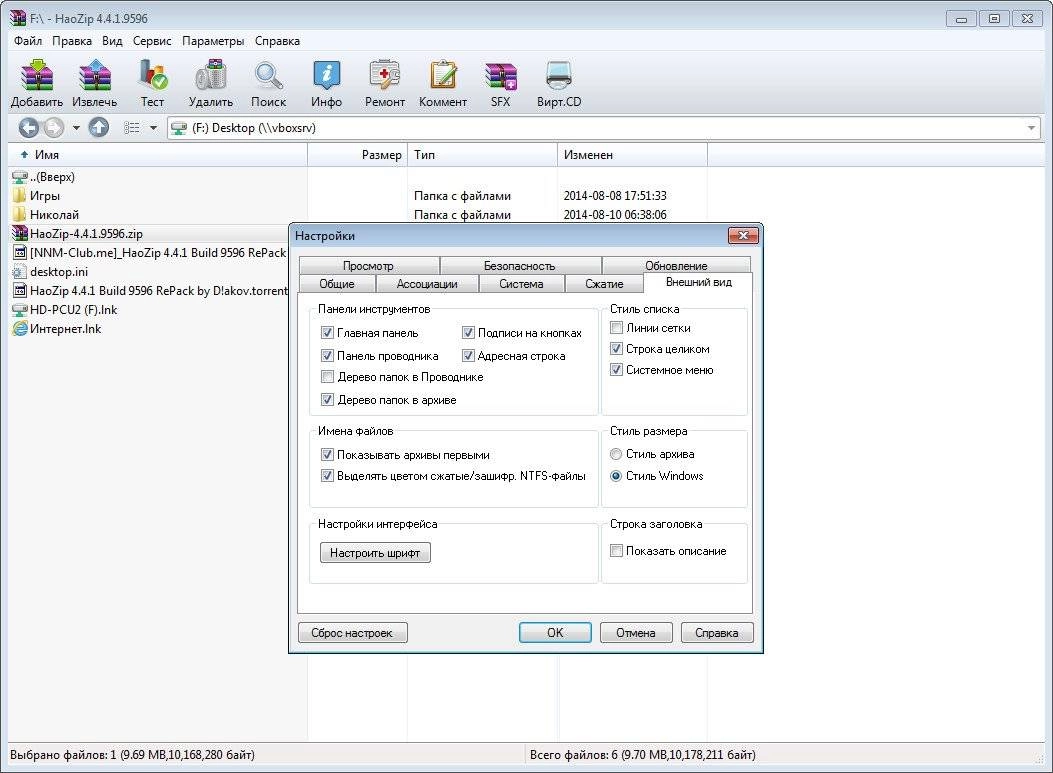1053x773 pixels.
Task: Open the Коммент comment tool
Action: pyautogui.click(x=443, y=75)
